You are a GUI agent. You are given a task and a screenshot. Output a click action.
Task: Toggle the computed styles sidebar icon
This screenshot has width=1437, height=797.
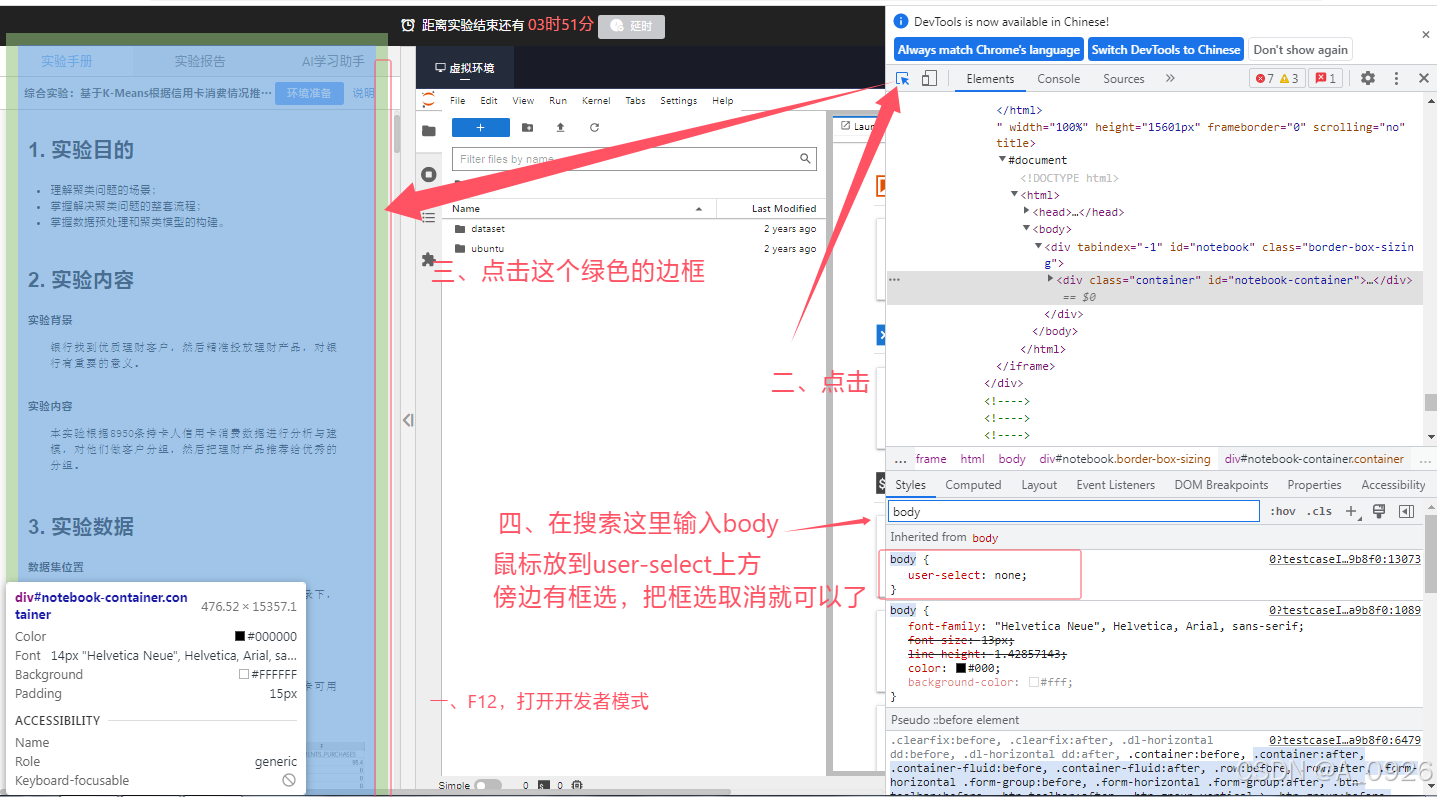pos(1406,511)
